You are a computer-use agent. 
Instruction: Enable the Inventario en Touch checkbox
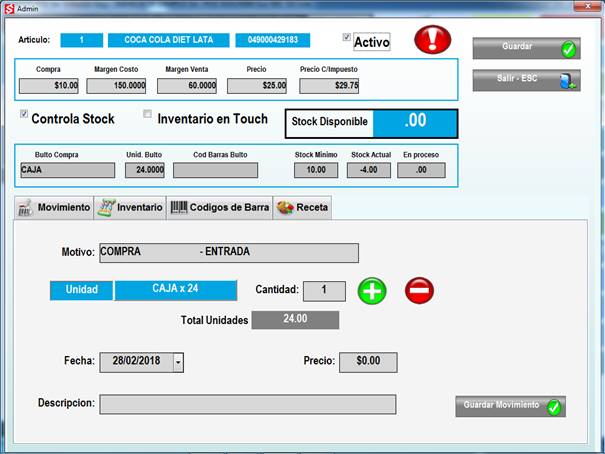click(147, 114)
